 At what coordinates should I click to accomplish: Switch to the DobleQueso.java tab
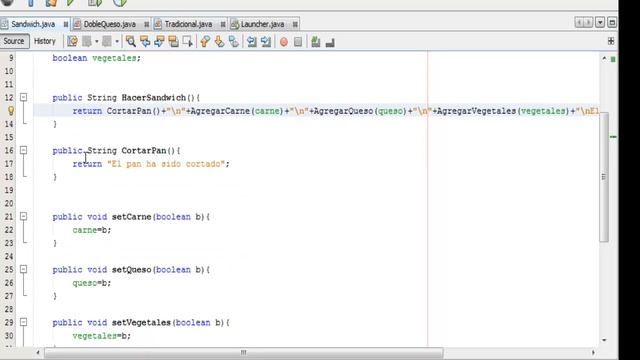(109, 24)
